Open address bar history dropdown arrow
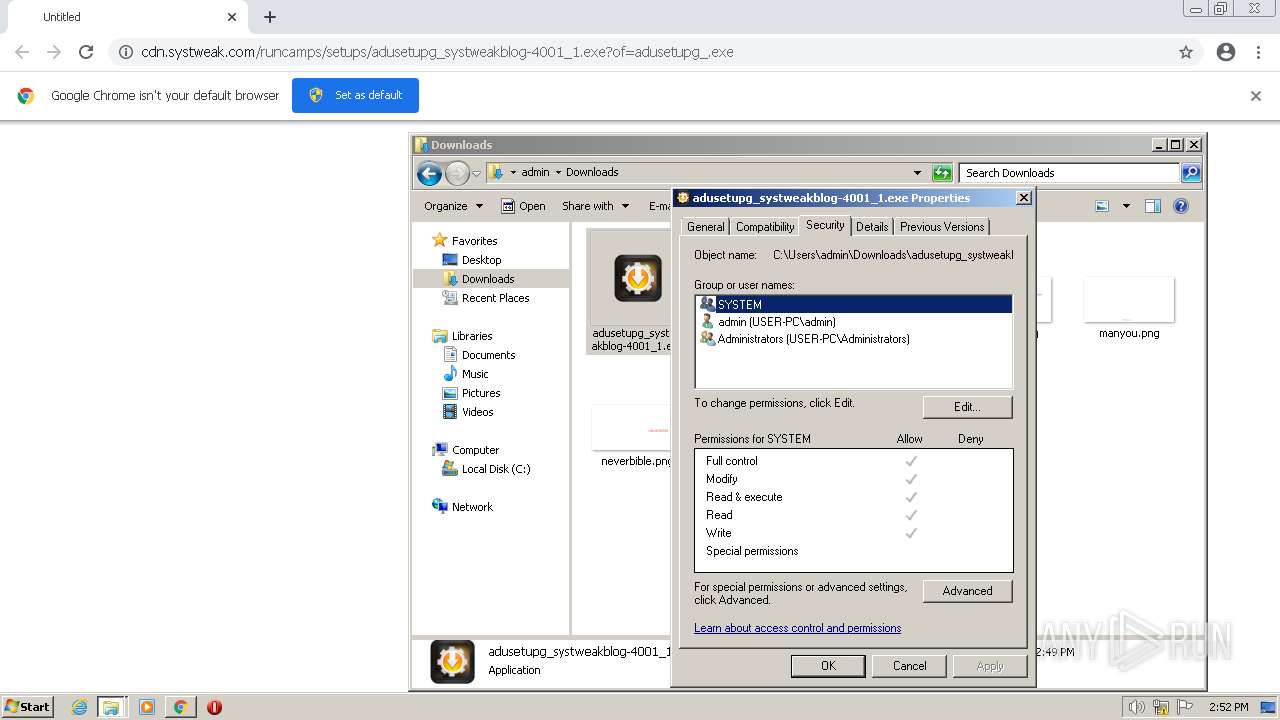Viewport: 1280px width, 720px height. (x=917, y=172)
